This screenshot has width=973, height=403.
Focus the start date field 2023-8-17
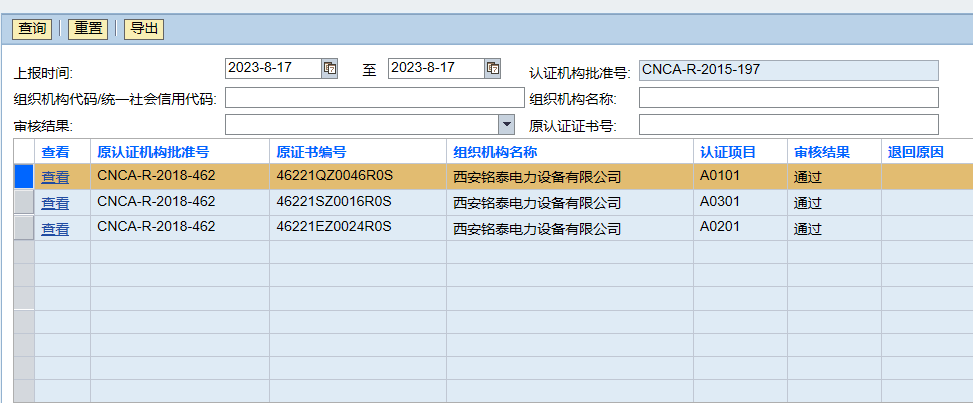273,68
